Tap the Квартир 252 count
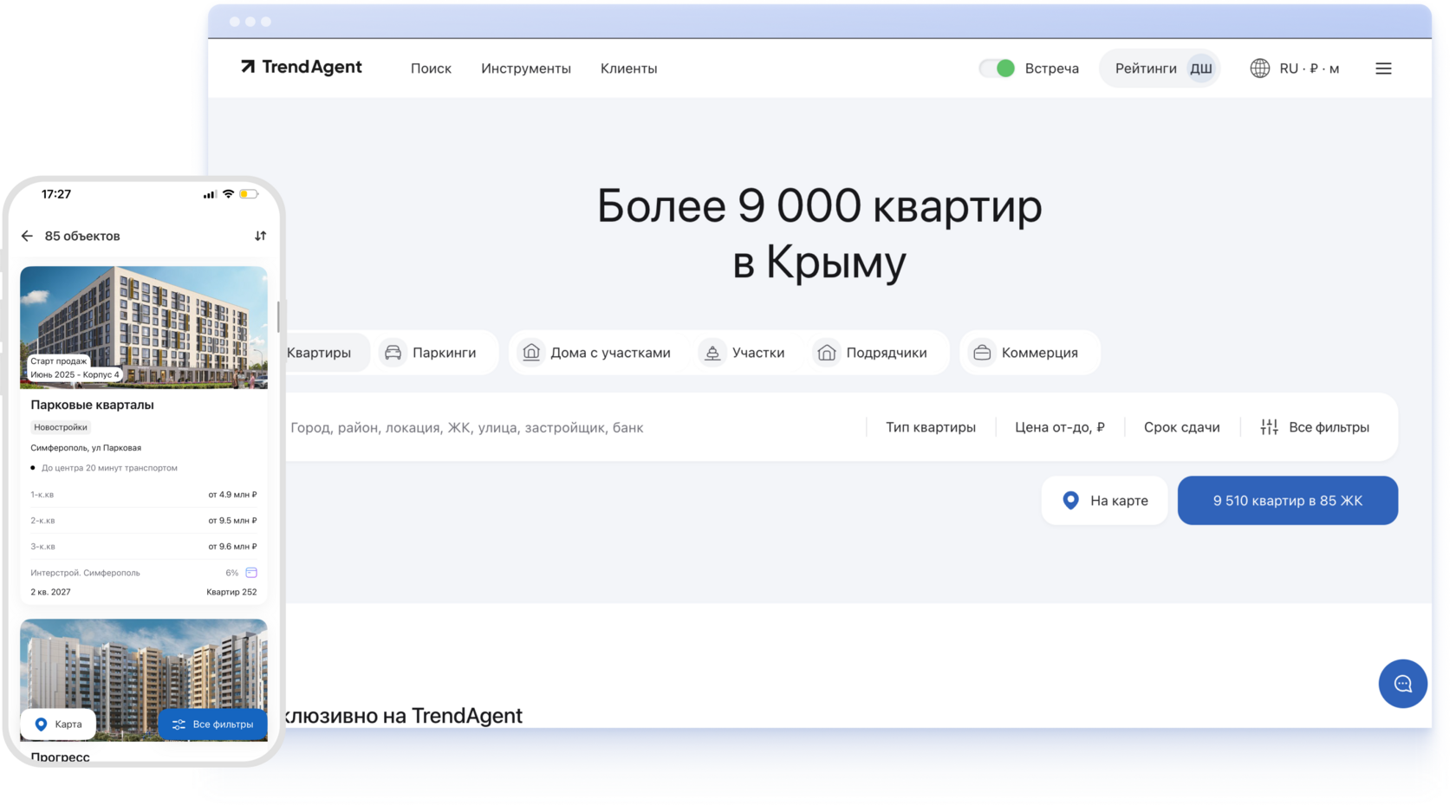 coord(231,593)
